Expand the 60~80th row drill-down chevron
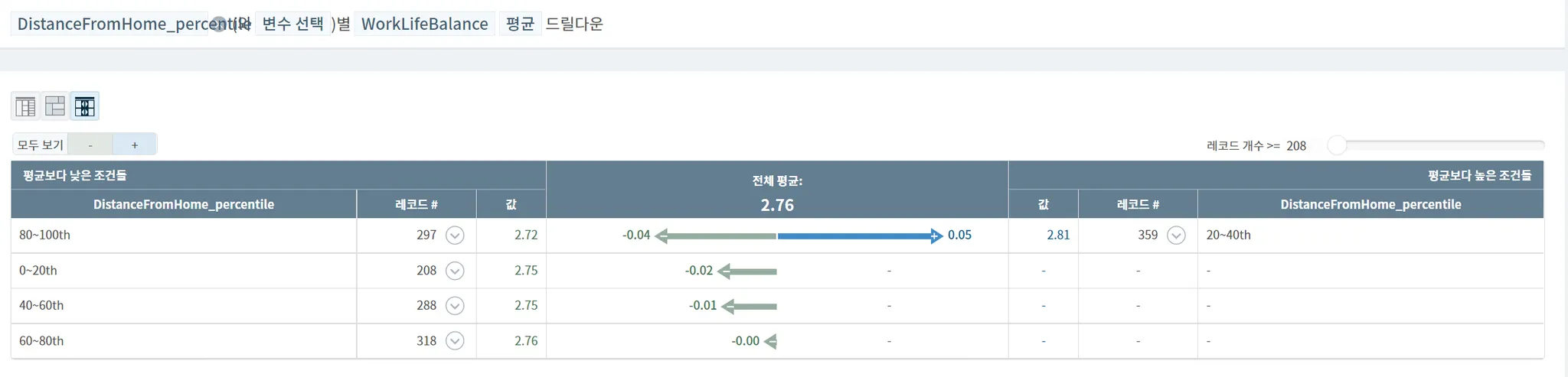 point(455,341)
